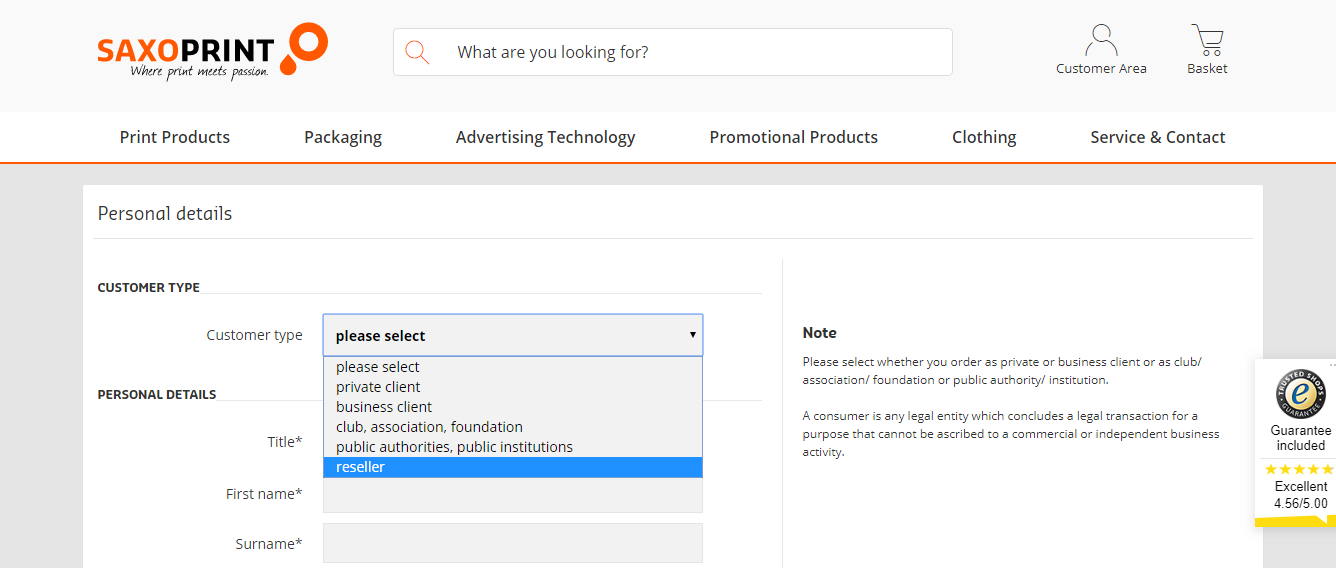Image resolution: width=1336 pixels, height=568 pixels.
Task: Collapse the Customer type dropdown arrow
Action: 692,335
